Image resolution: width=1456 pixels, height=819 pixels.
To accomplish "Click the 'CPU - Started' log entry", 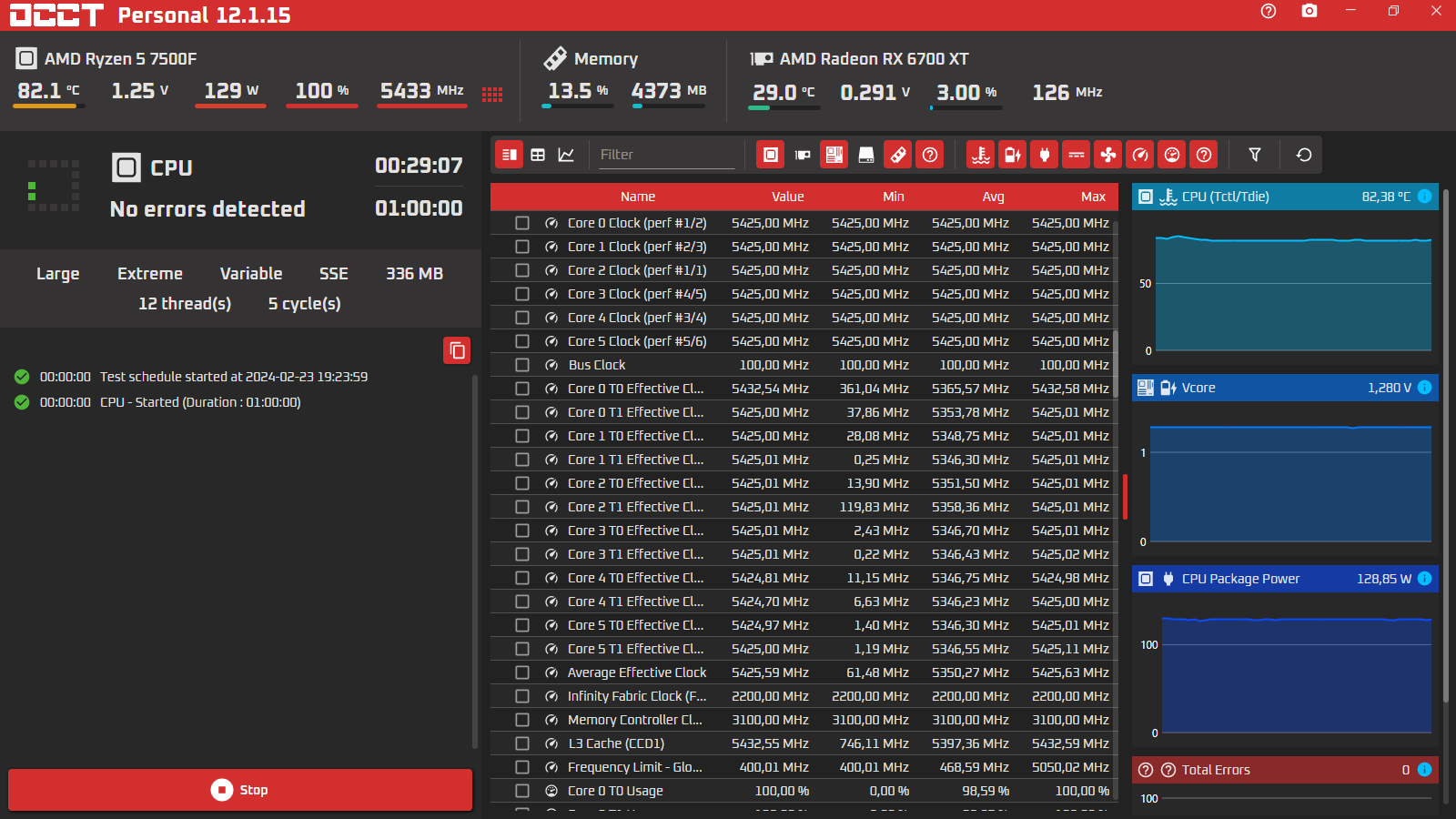I will tap(200, 402).
